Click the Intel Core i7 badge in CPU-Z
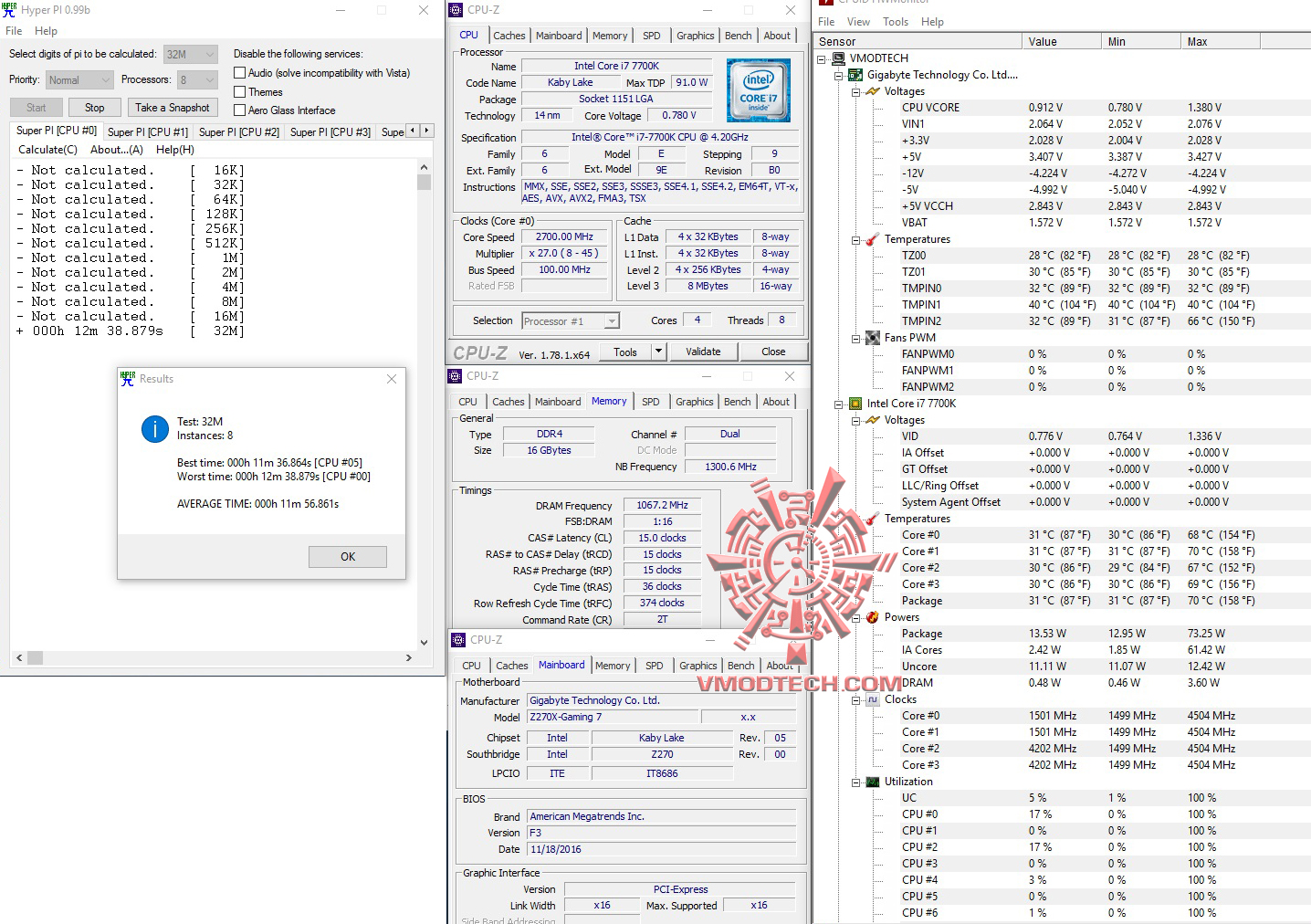Screen dimensions: 1311x924 [758, 89]
